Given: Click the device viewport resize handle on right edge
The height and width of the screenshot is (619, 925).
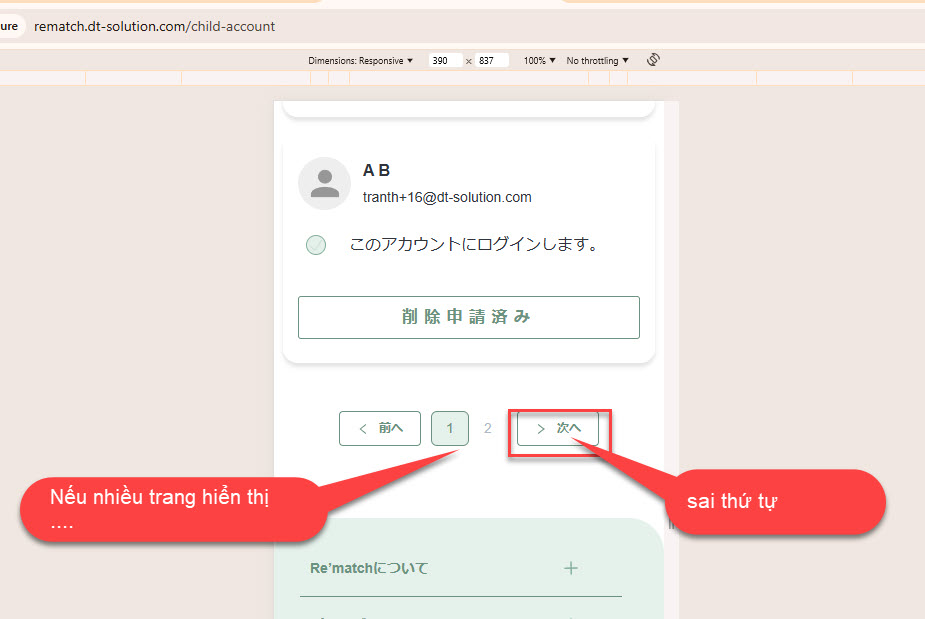Looking at the screenshot, I should click(x=672, y=523).
